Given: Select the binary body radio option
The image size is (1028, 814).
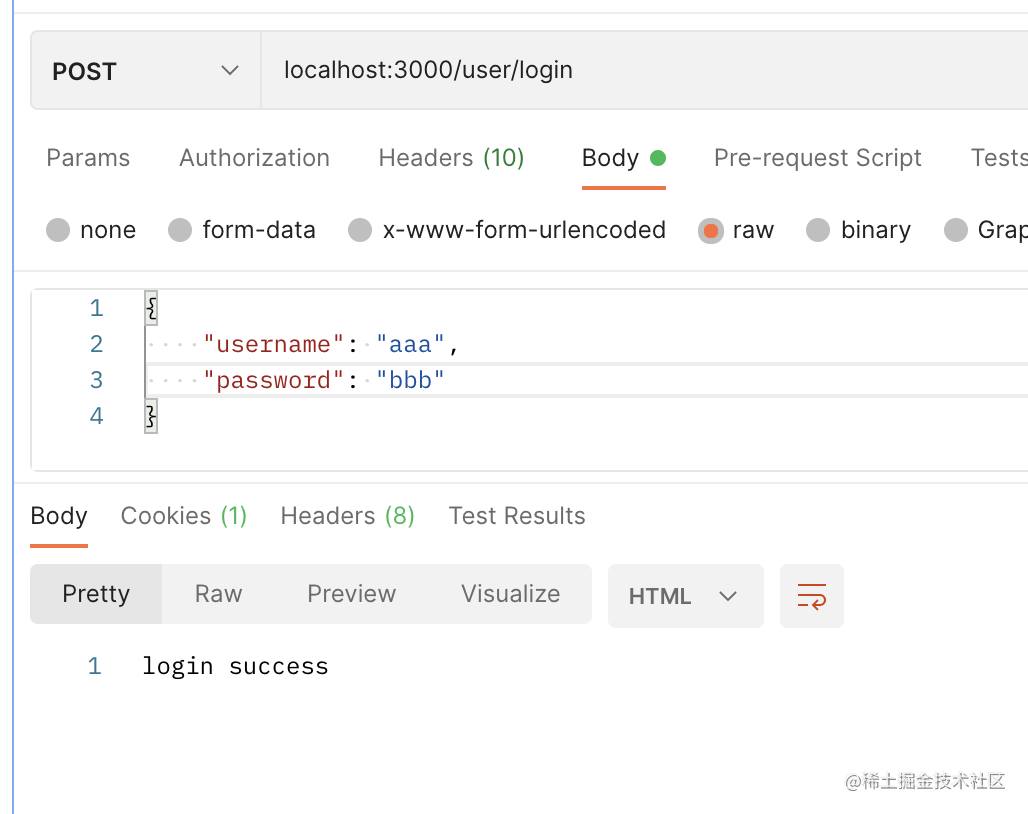Looking at the screenshot, I should coord(818,230).
